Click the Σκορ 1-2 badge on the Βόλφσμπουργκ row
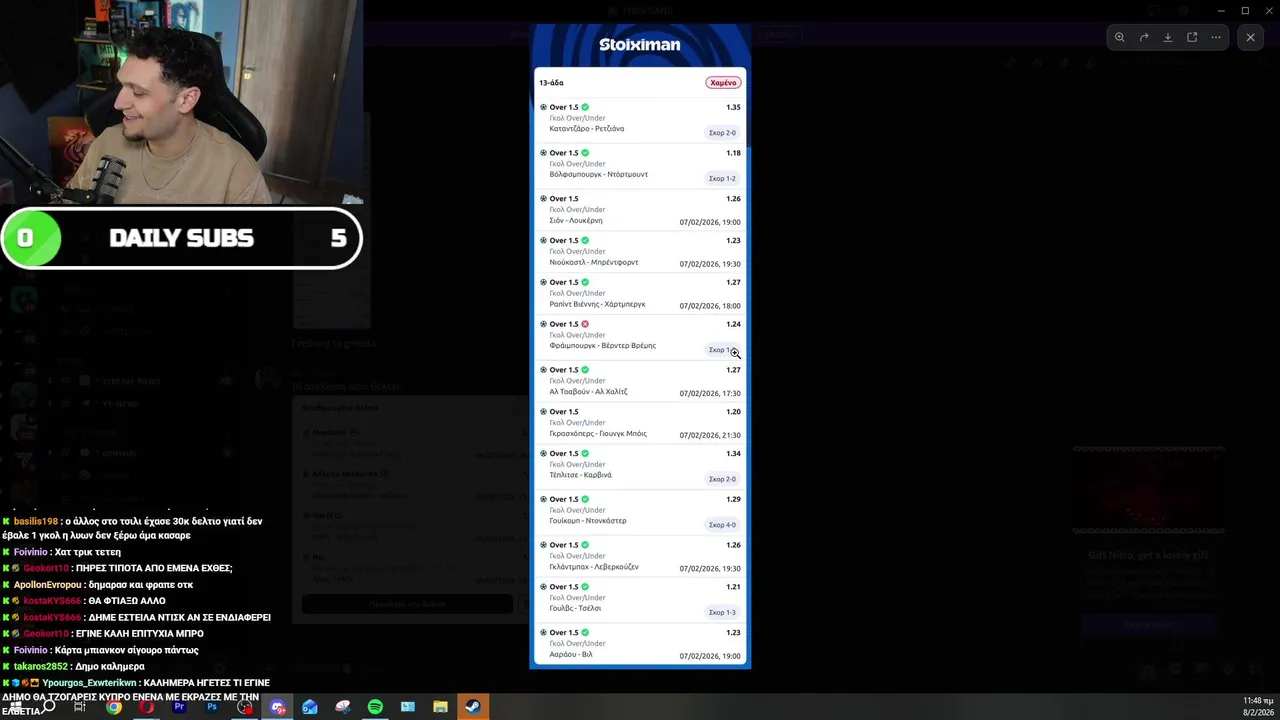This screenshot has width=1280, height=720. click(x=722, y=179)
